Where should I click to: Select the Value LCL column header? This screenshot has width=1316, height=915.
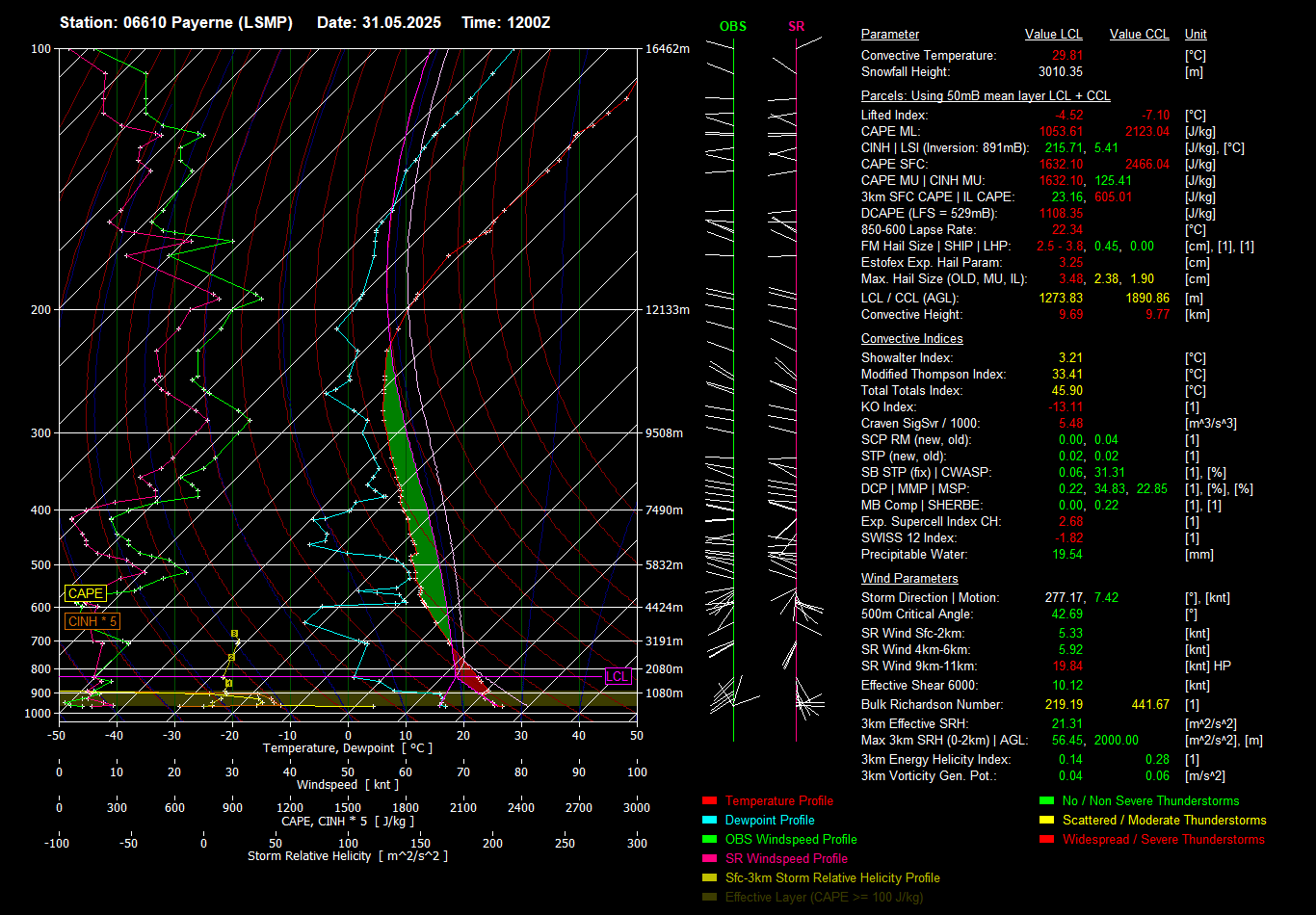[x=1053, y=35]
